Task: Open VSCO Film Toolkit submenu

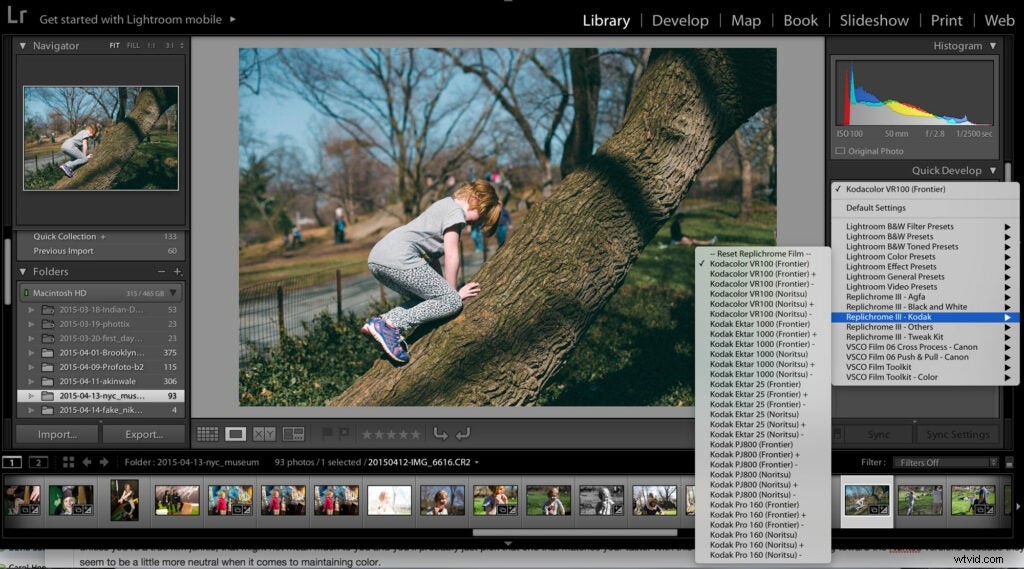Action: point(925,367)
